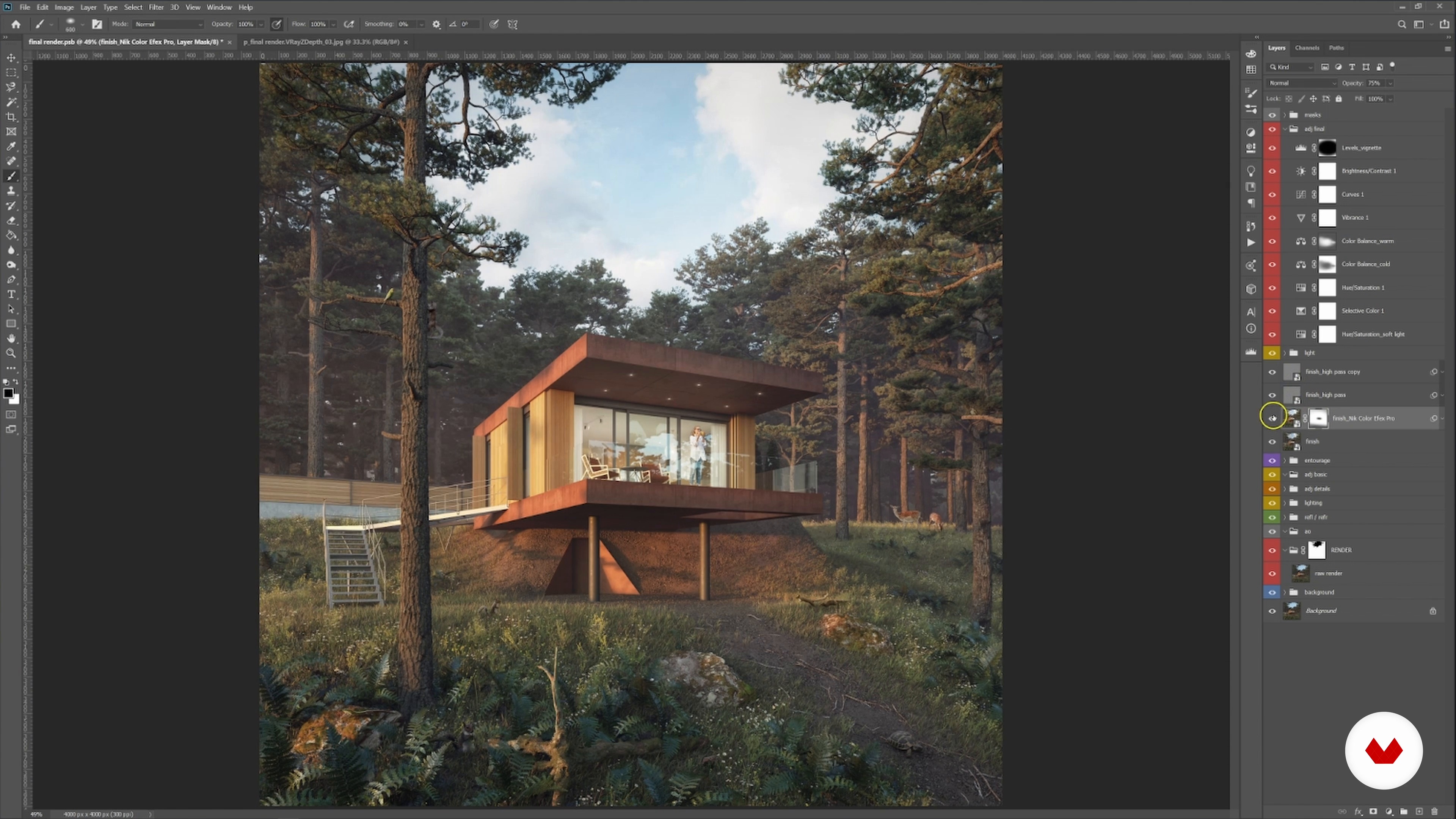Click the background color swatch
Image resolution: width=1456 pixels, height=819 pixels.
15,400
